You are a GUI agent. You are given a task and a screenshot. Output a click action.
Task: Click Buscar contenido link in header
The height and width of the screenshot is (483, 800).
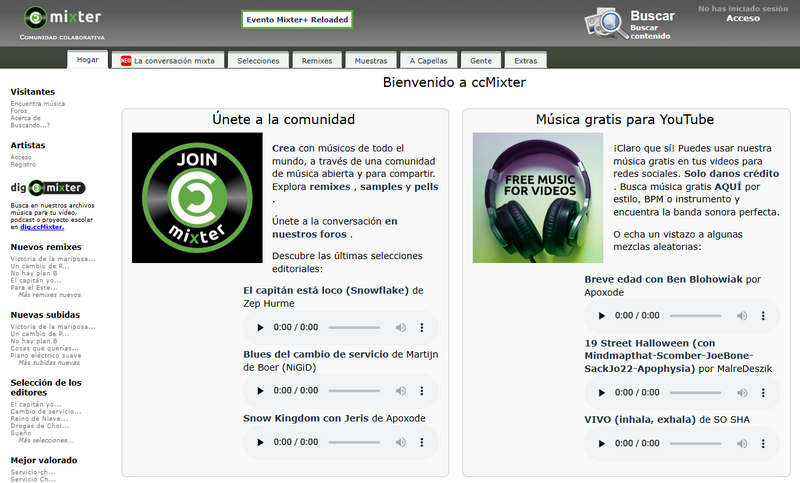650,32
